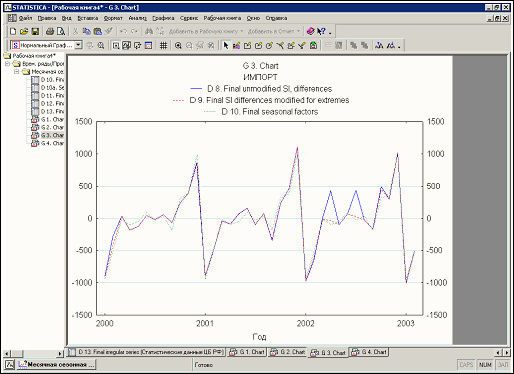Click the D 8 blue legend line
Viewport: 514px width, 374px height.
(x=196, y=89)
